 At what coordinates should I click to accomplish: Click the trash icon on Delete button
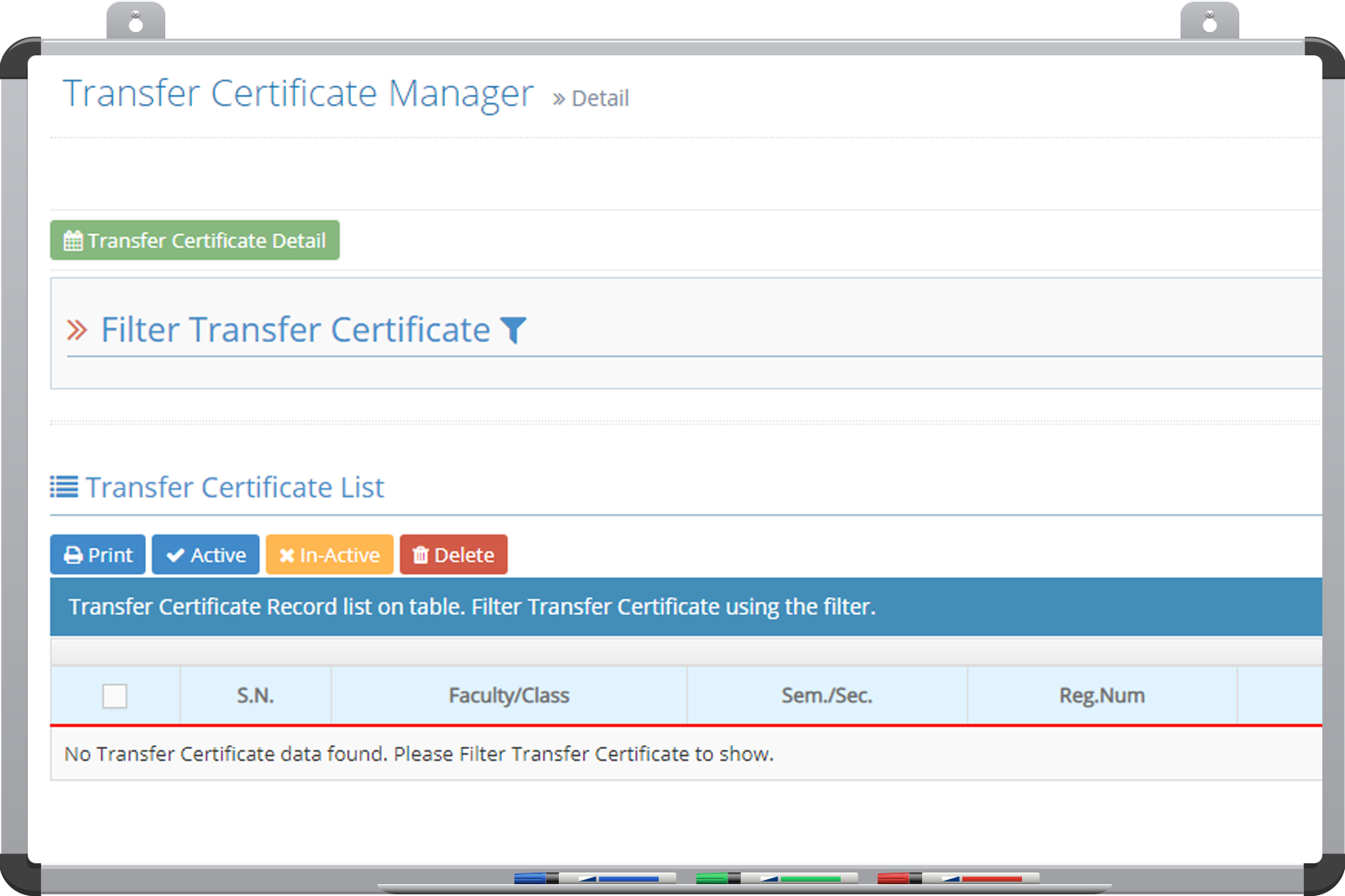point(420,555)
